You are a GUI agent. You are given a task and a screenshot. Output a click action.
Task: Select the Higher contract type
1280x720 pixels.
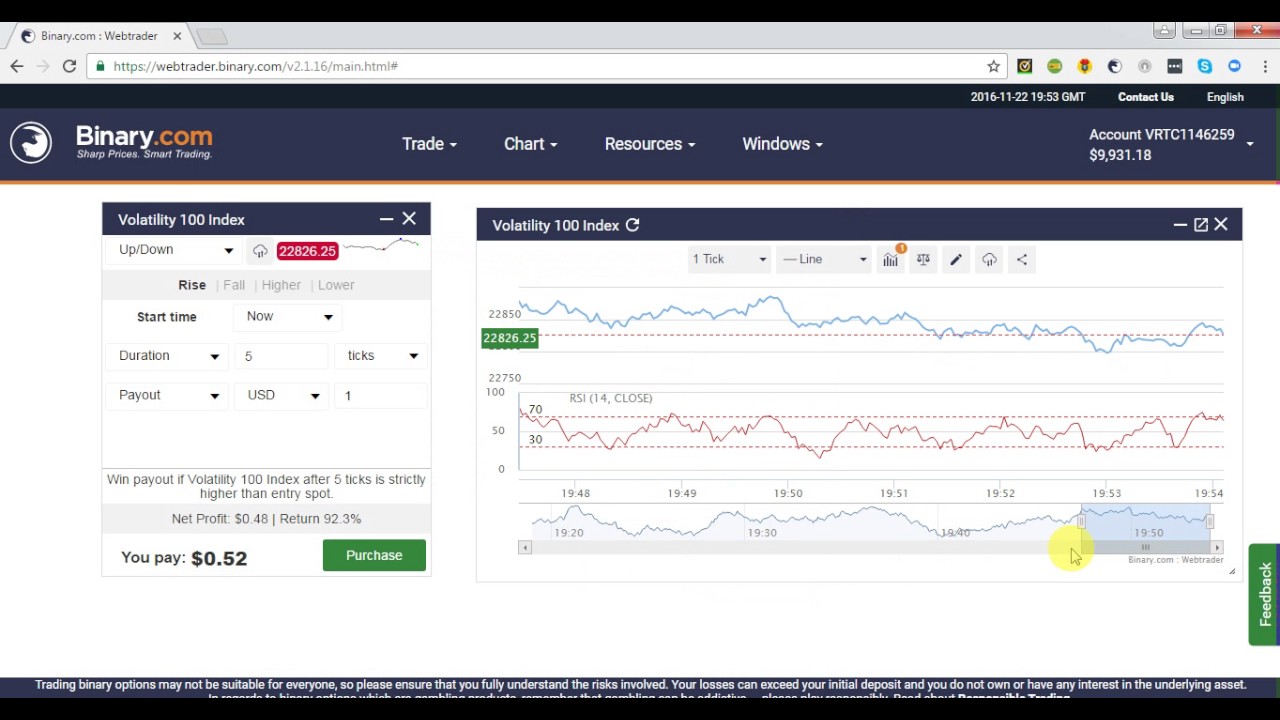(x=281, y=285)
